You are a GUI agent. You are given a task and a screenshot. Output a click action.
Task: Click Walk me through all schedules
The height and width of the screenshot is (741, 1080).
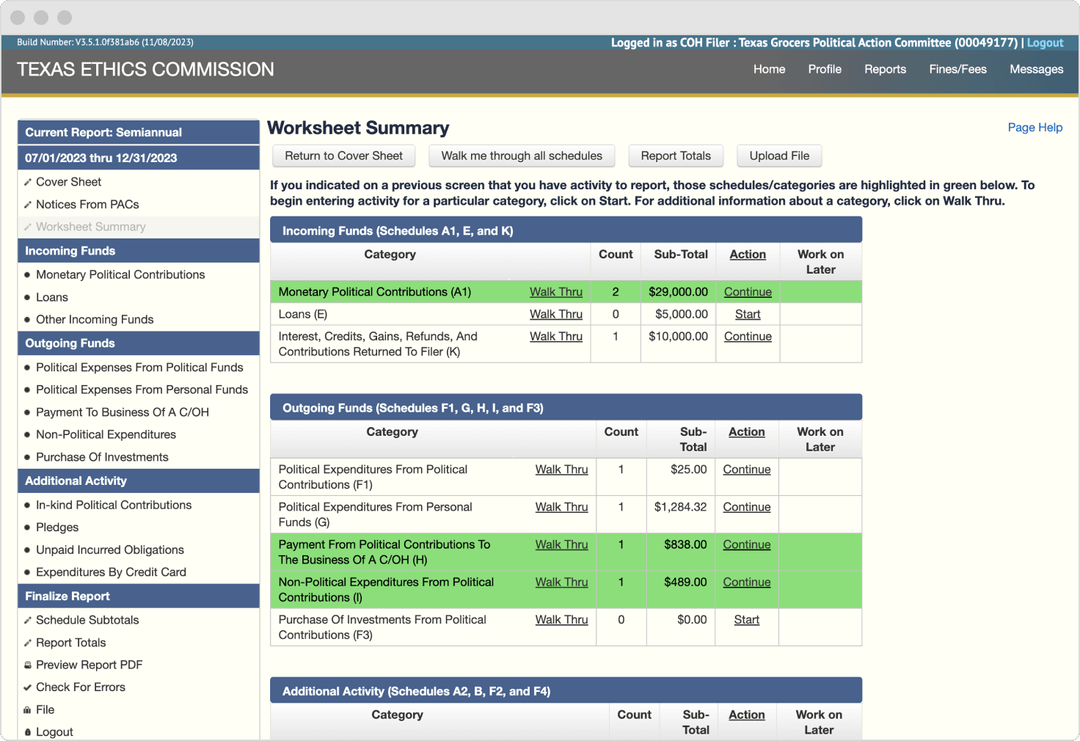click(521, 155)
